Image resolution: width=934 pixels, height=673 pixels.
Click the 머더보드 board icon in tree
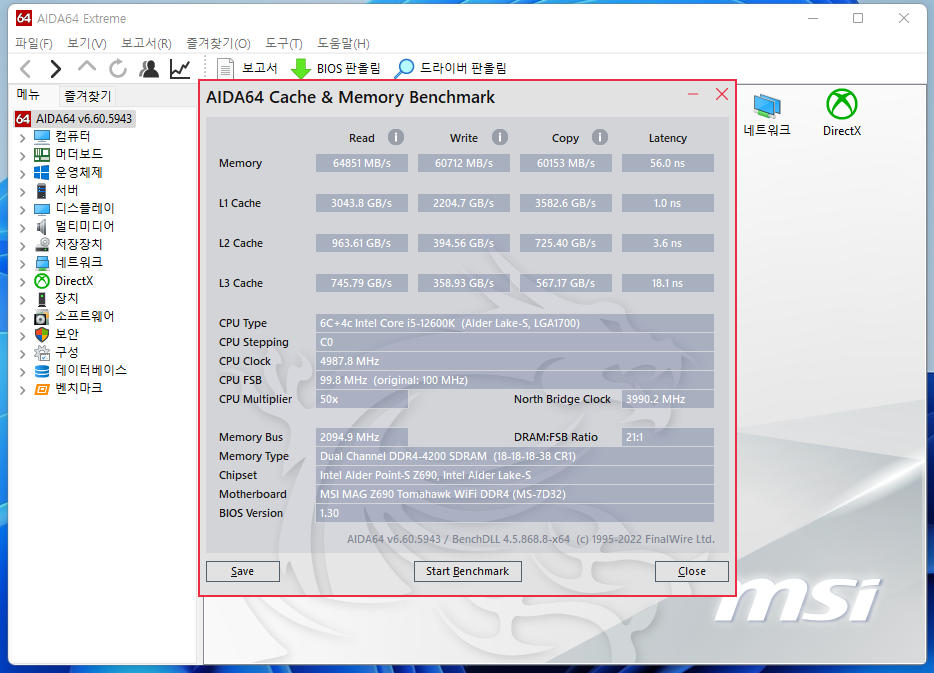pos(42,155)
